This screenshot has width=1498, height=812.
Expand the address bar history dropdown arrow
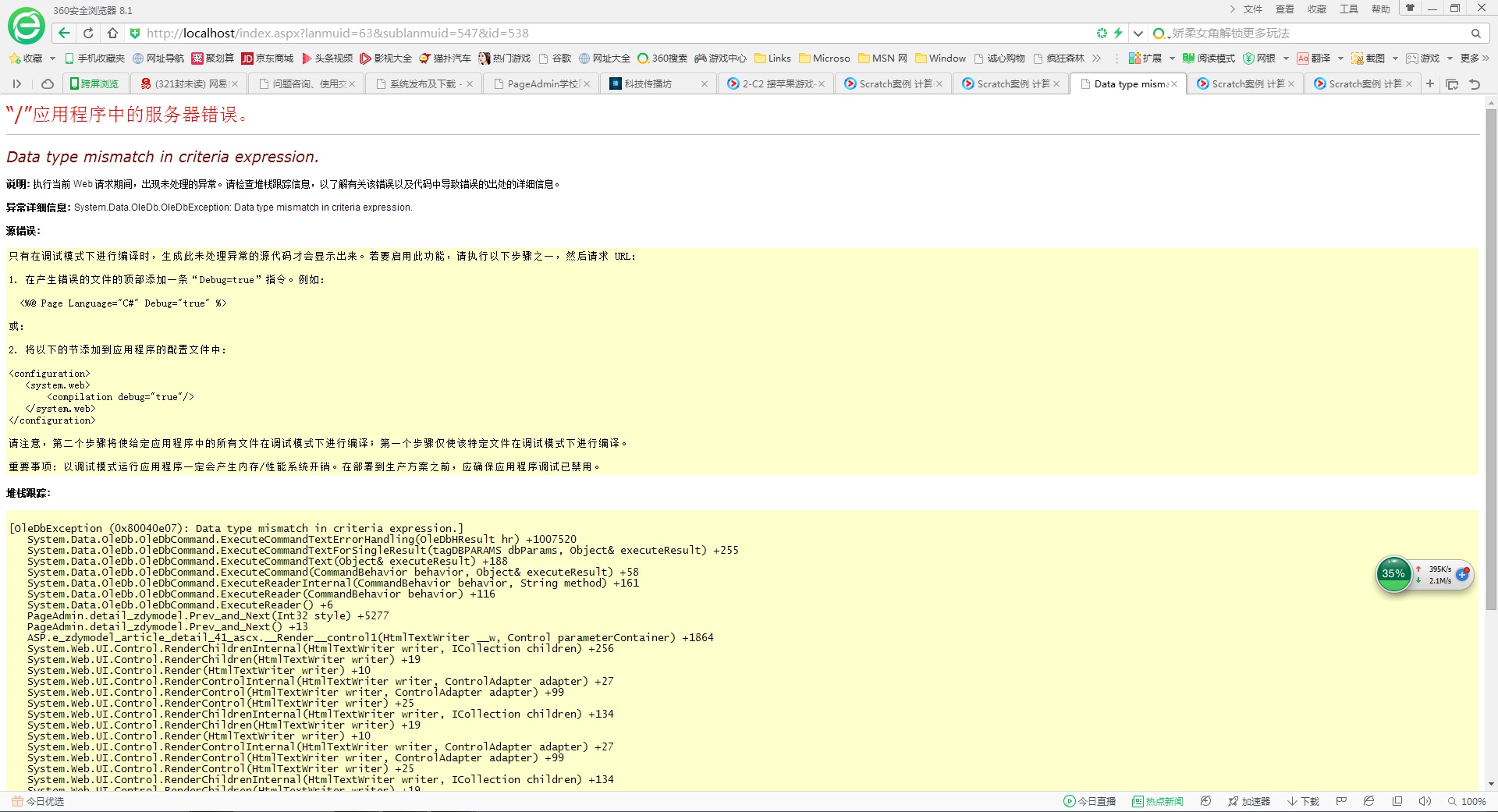[1138, 34]
